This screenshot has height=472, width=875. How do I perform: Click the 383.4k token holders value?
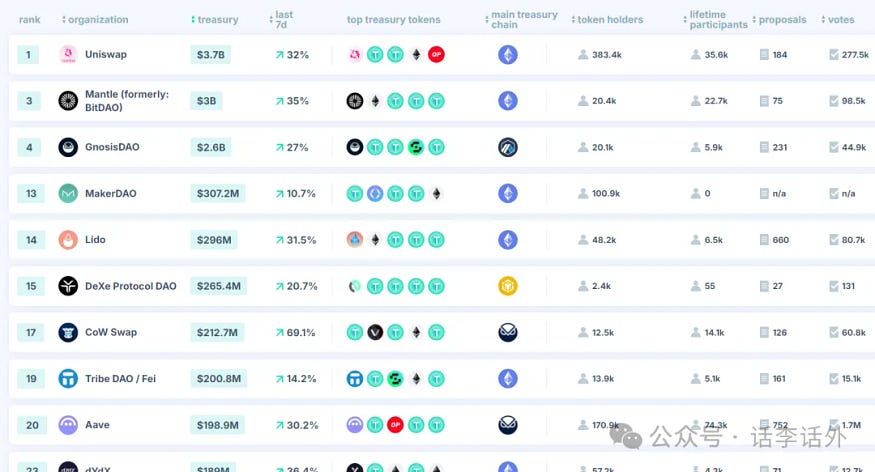pos(607,55)
